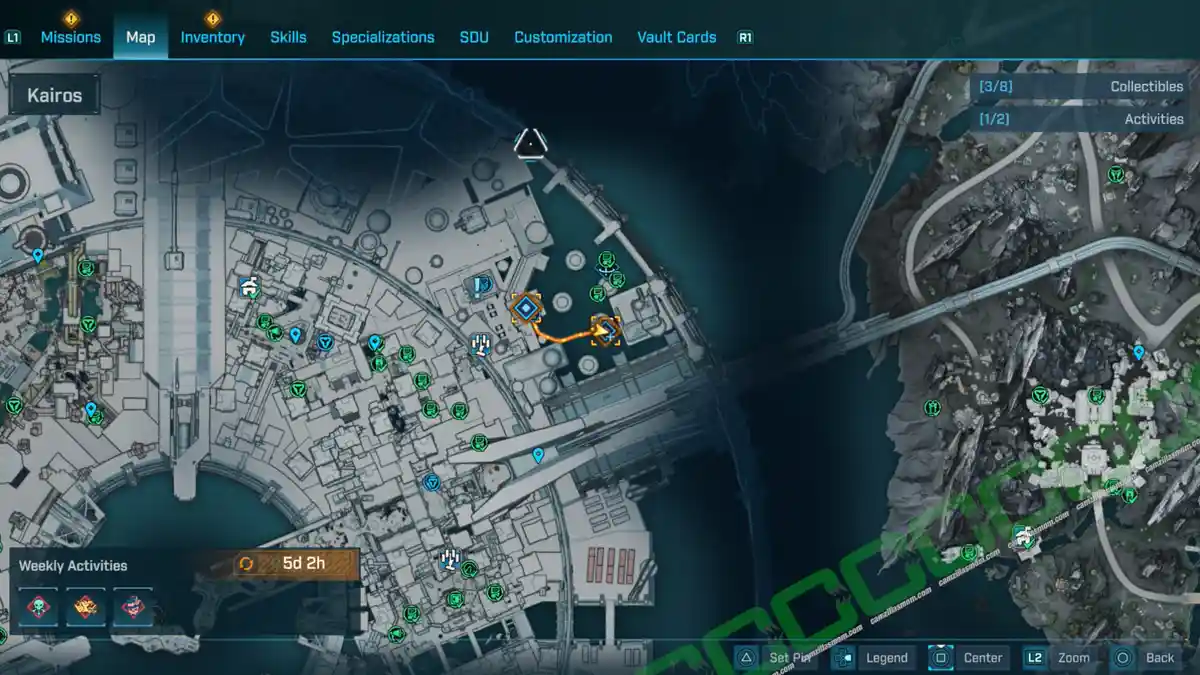The image size is (1200, 675).
Task: Click the Zoom control
Action: [x=1058, y=657]
